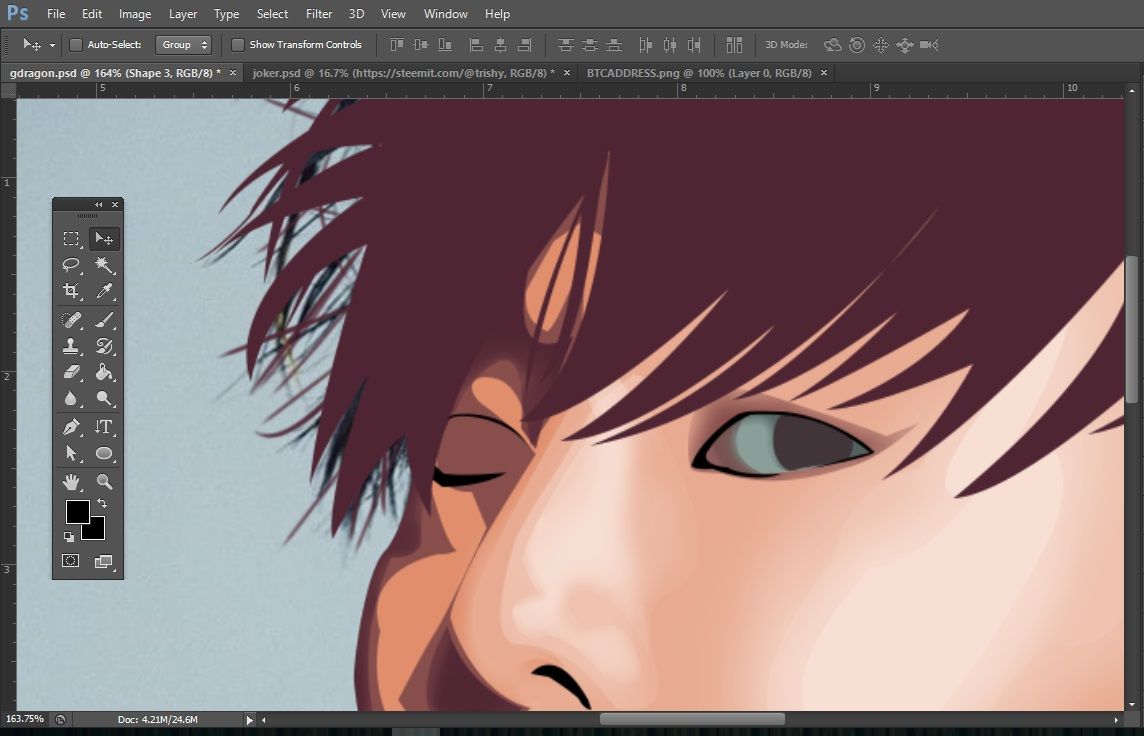
Task: Open the Group auto-select dropdown
Action: (x=185, y=45)
